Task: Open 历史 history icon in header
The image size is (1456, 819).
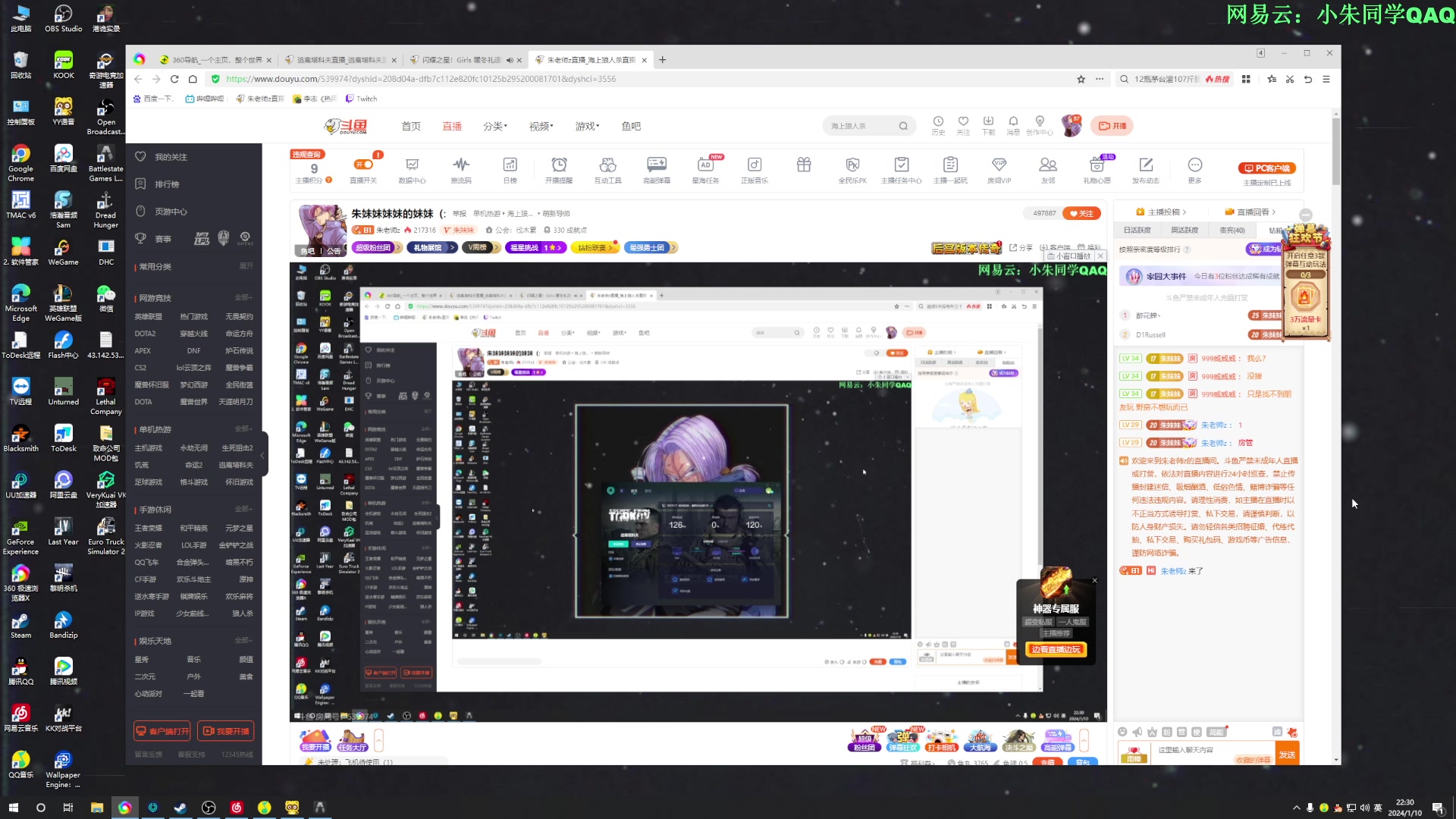Action: pyautogui.click(x=938, y=121)
